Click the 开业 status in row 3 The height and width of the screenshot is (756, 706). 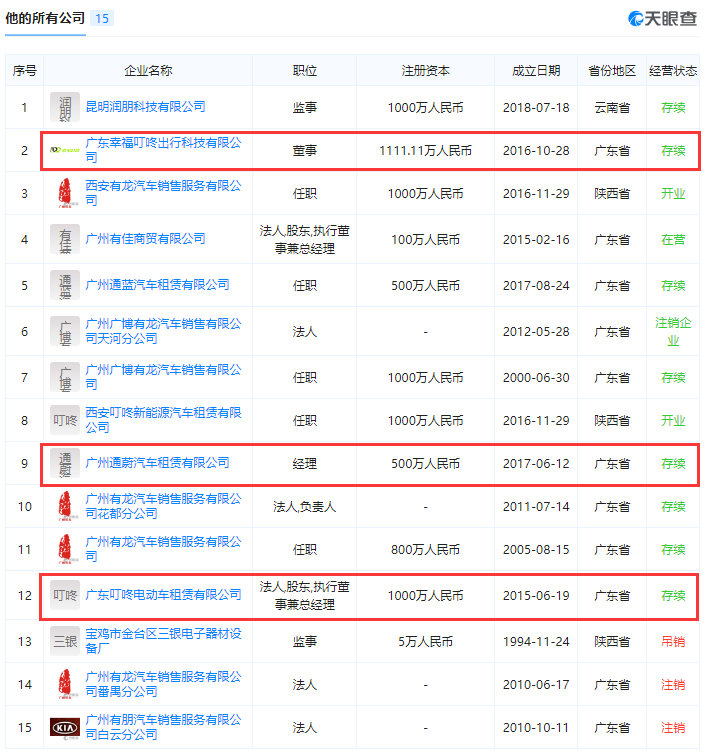coord(673,194)
